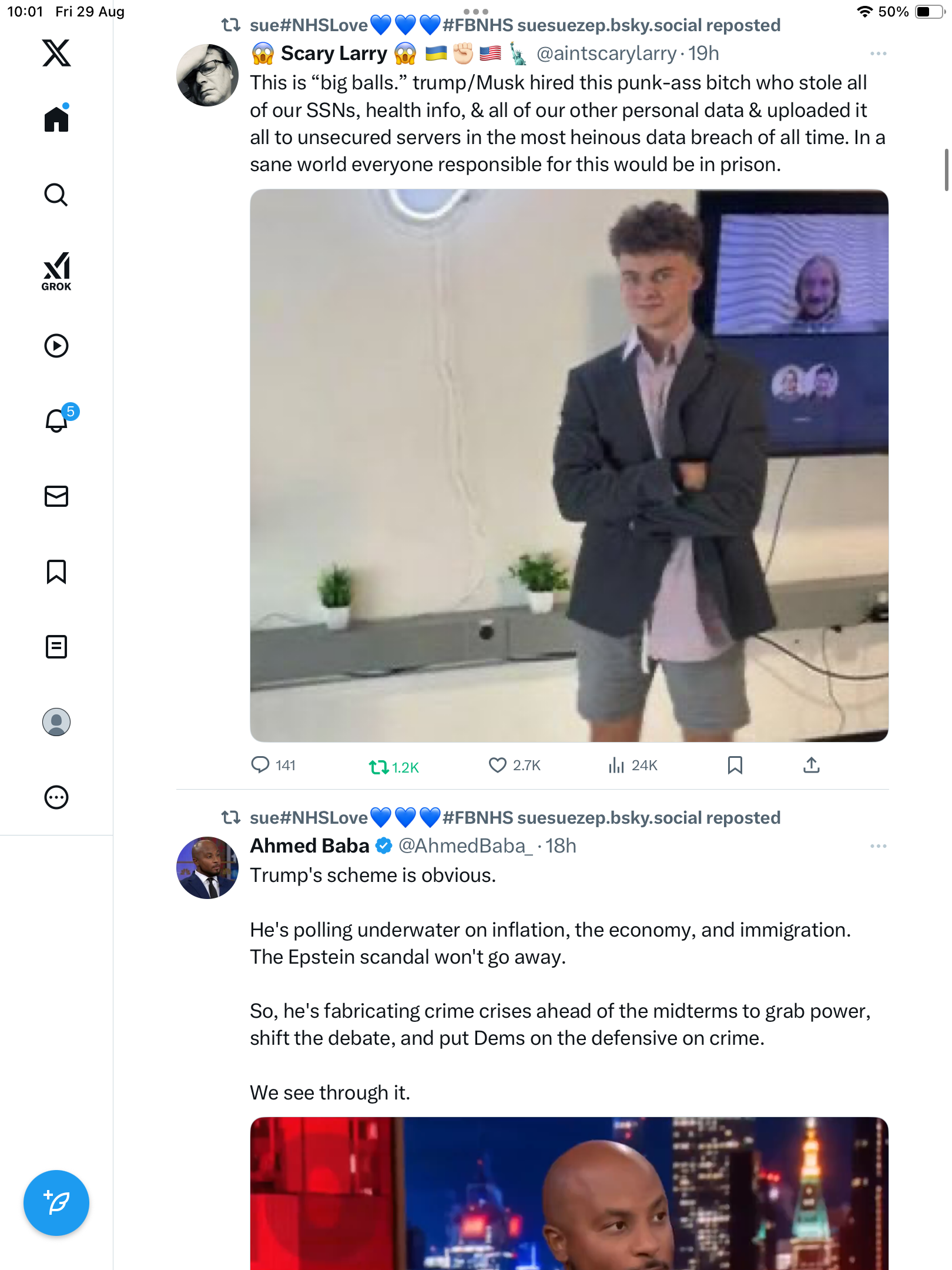Like the Scary Larry post
Screen dimensions: 952x1270
tap(498, 766)
